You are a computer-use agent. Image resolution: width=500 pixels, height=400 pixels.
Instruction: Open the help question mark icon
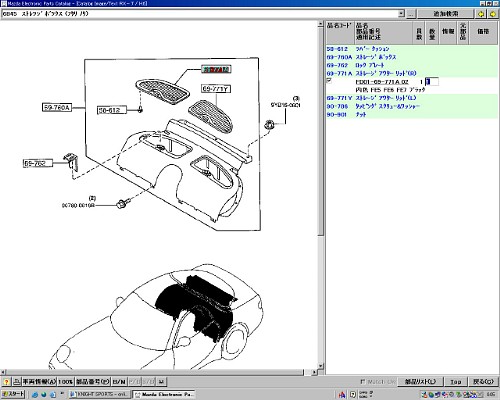[x=6, y=382]
